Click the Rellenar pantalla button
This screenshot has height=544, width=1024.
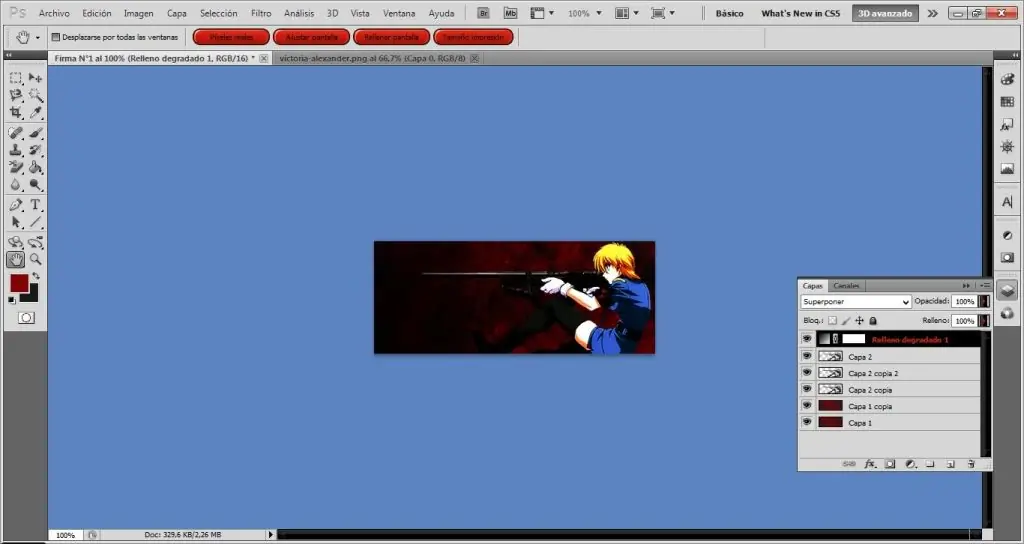[x=392, y=37]
